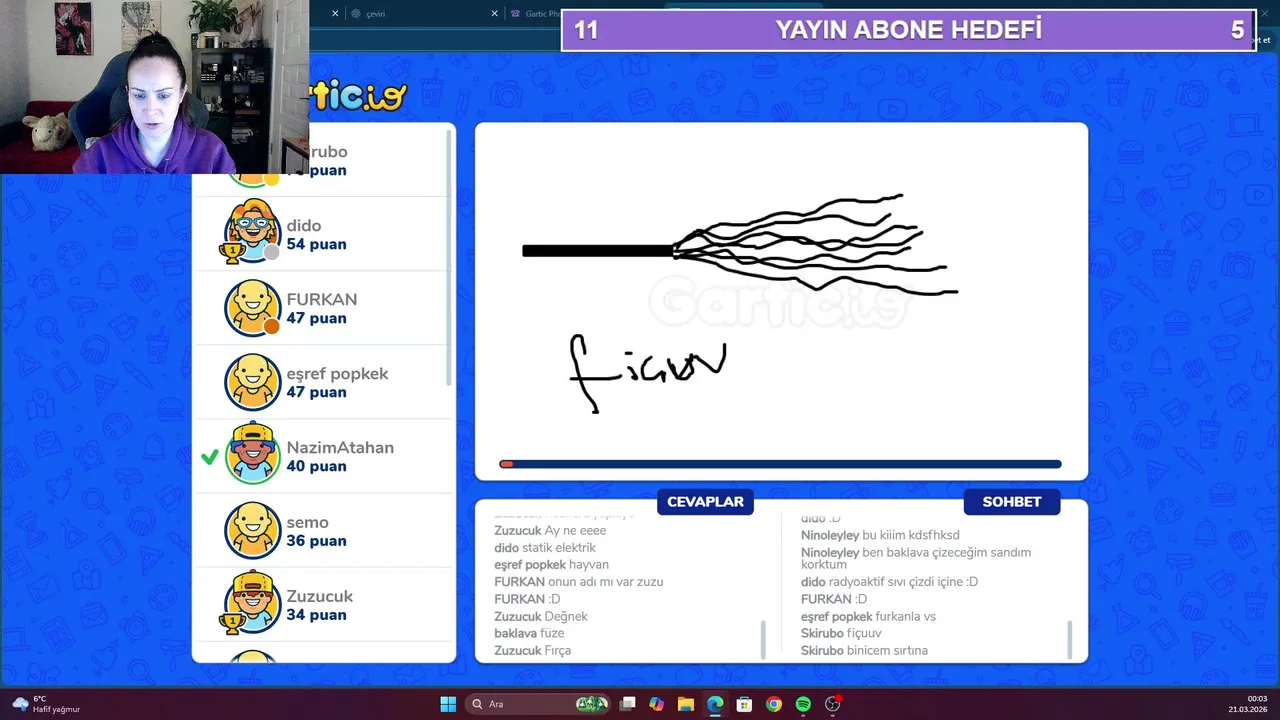Click answer 'Zuzucuk Değnek'
Viewport: 1280px width, 720px height.
[x=541, y=616]
